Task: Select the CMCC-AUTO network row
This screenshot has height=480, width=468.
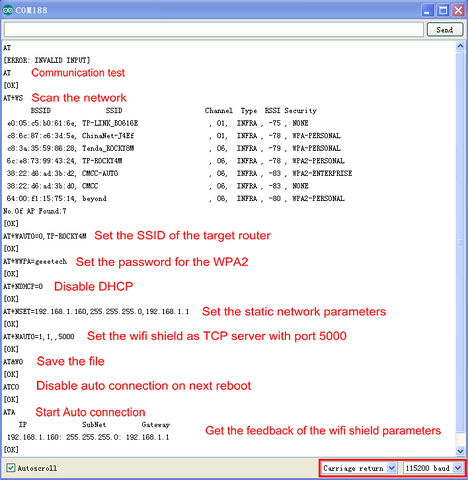Action: (179, 173)
